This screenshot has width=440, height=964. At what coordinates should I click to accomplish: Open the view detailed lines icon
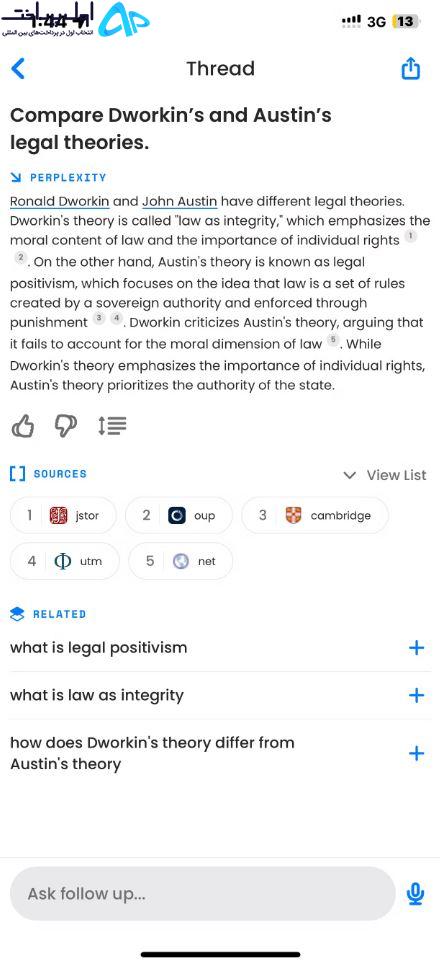112,426
